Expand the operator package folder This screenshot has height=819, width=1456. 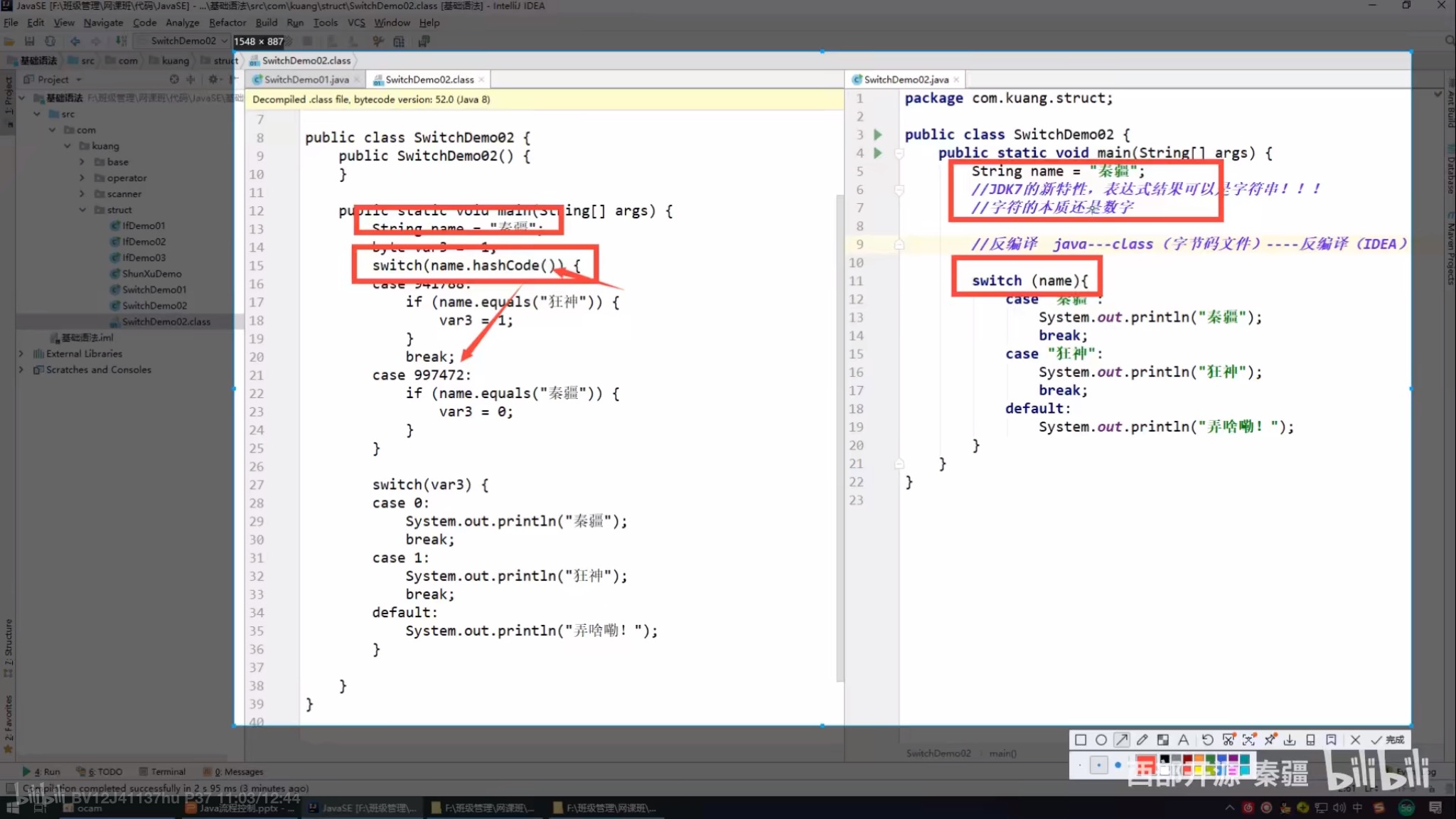(82, 178)
